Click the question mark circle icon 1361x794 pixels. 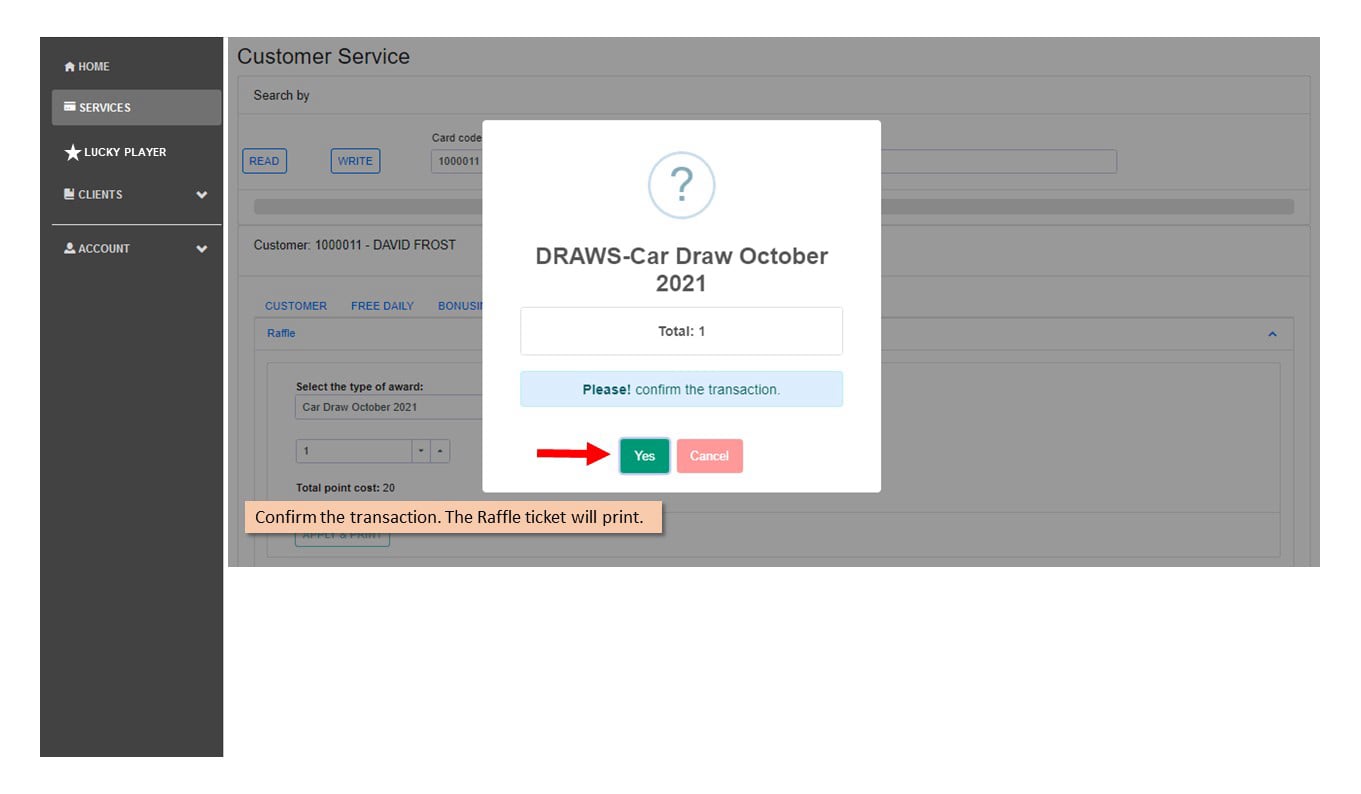(681, 185)
